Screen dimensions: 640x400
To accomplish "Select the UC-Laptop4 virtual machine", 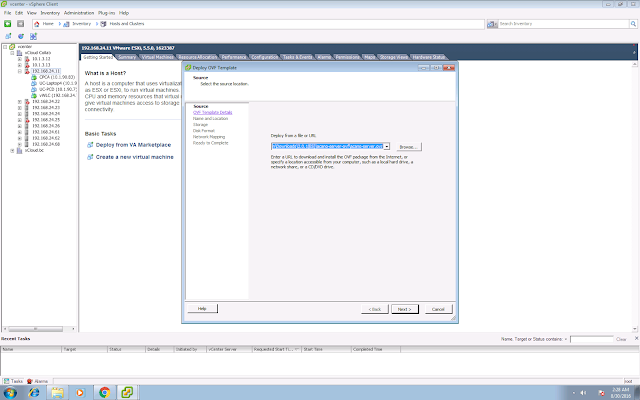I will tap(58, 83).
